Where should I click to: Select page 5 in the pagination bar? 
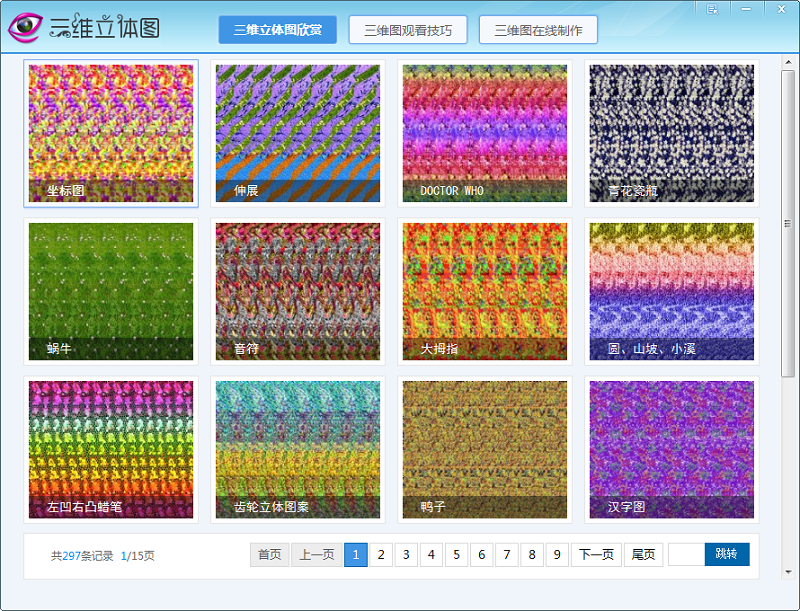[456, 554]
